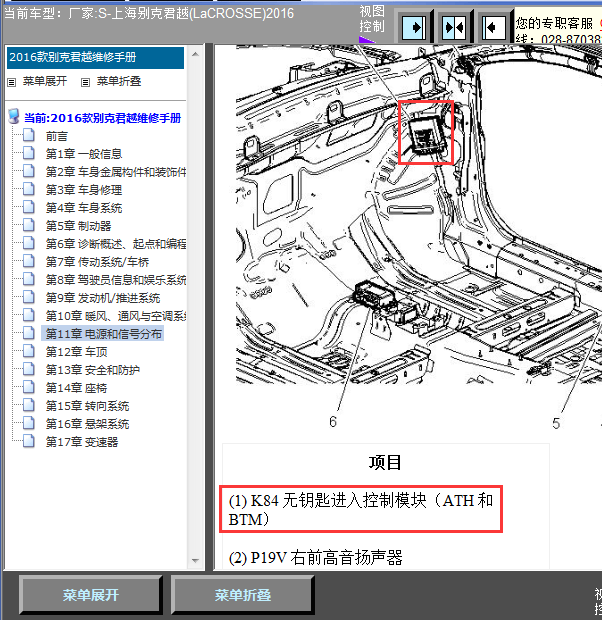The height and width of the screenshot is (620, 602).
Task: Click the computer icon beside 当前:2016款别克君越维修手册
Action: point(14,117)
